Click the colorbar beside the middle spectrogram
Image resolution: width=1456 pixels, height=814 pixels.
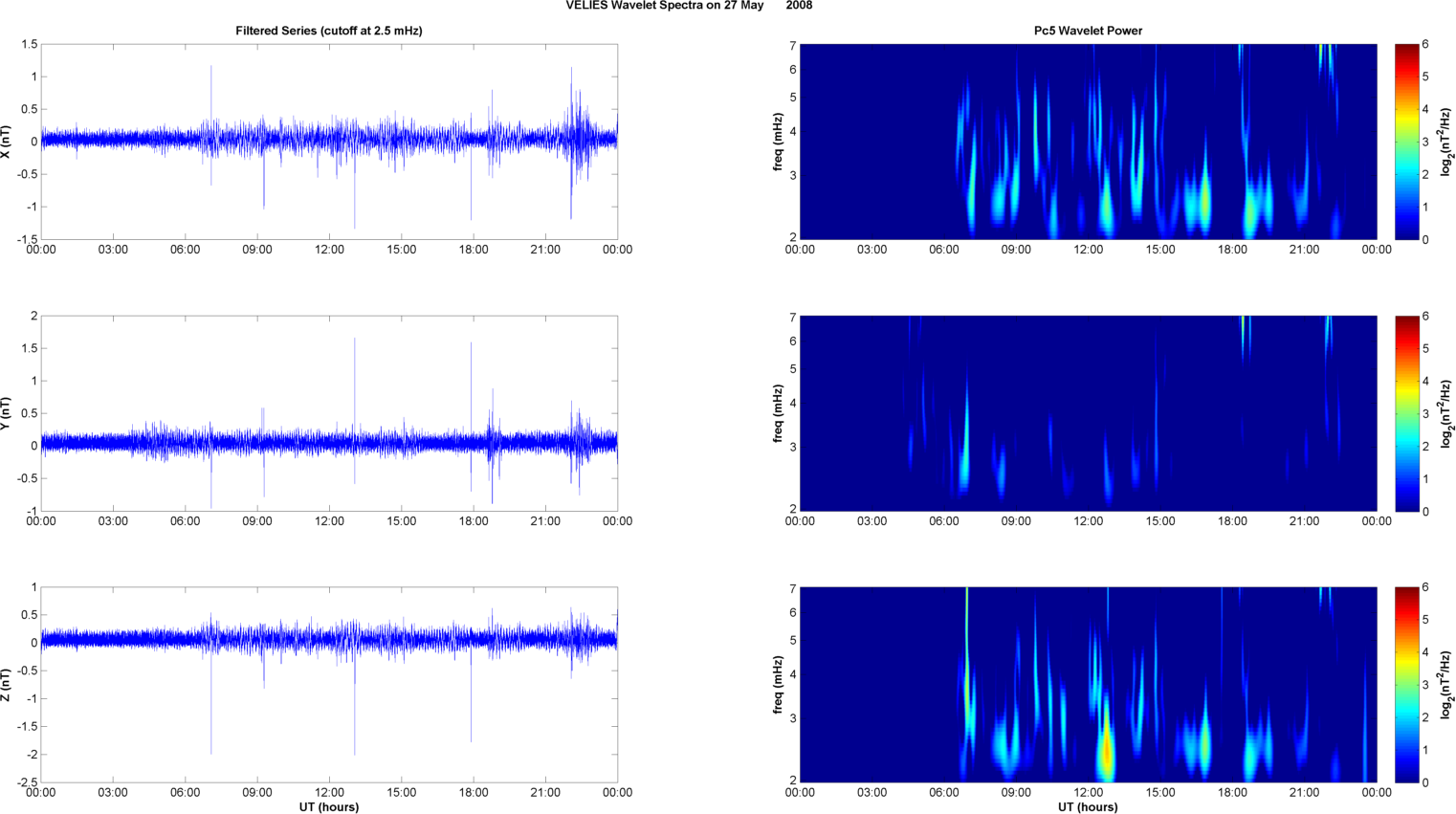[1406, 413]
